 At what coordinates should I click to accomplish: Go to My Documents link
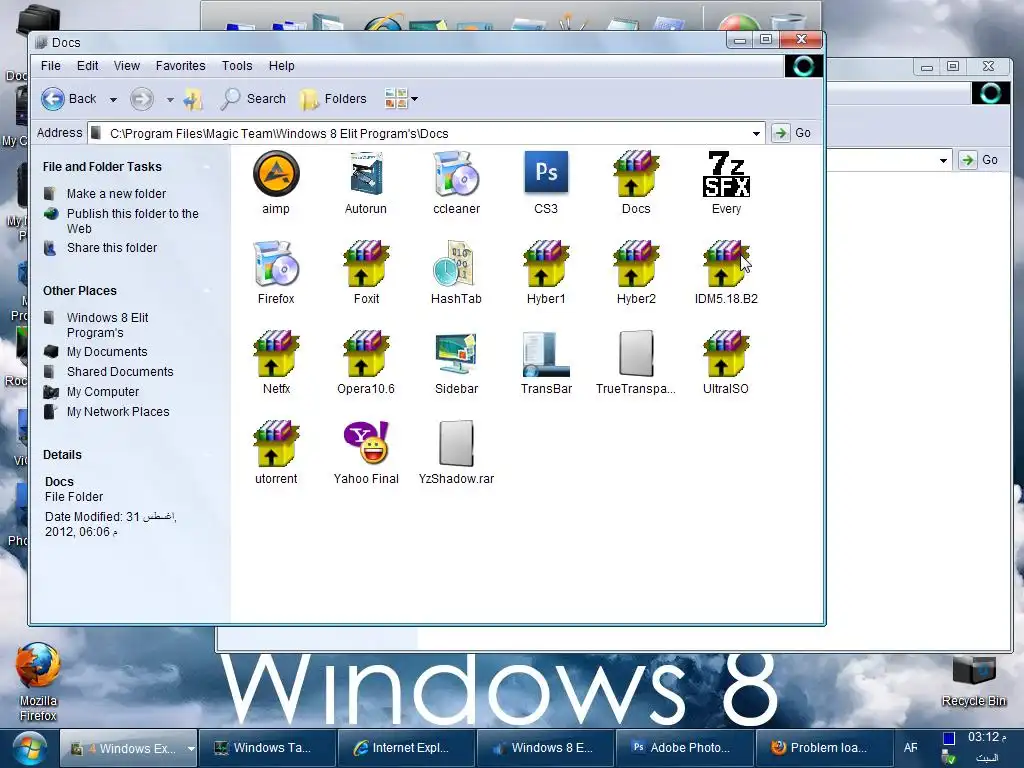click(107, 352)
